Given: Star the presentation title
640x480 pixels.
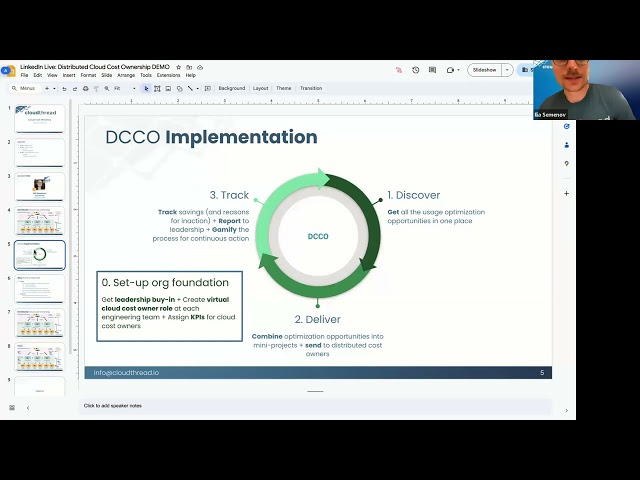Looking at the screenshot, I should [178, 67].
